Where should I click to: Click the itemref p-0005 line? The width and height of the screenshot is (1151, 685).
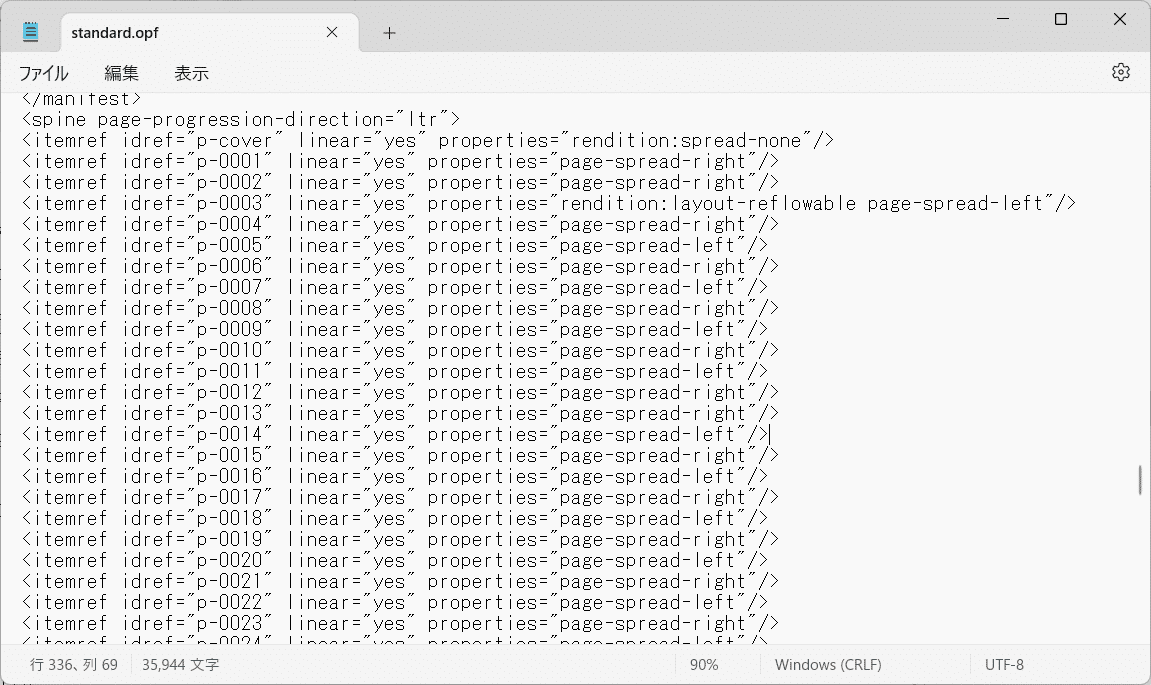(x=395, y=245)
